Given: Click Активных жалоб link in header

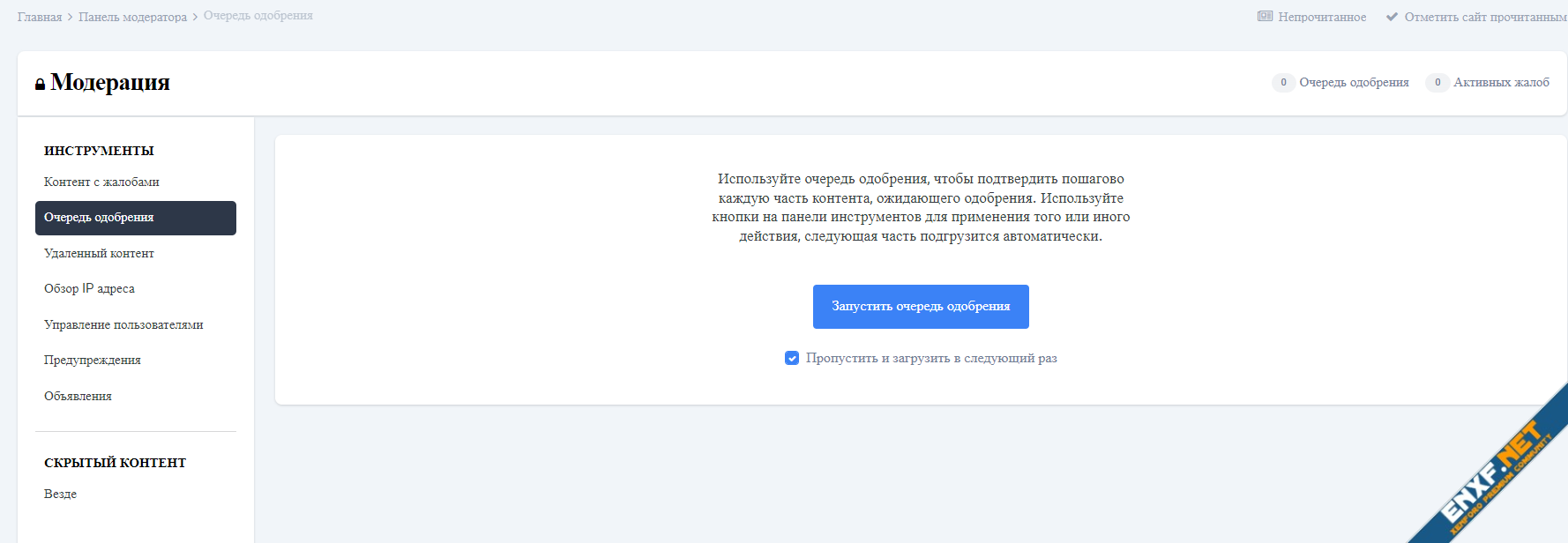Looking at the screenshot, I should tap(1501, 83).
